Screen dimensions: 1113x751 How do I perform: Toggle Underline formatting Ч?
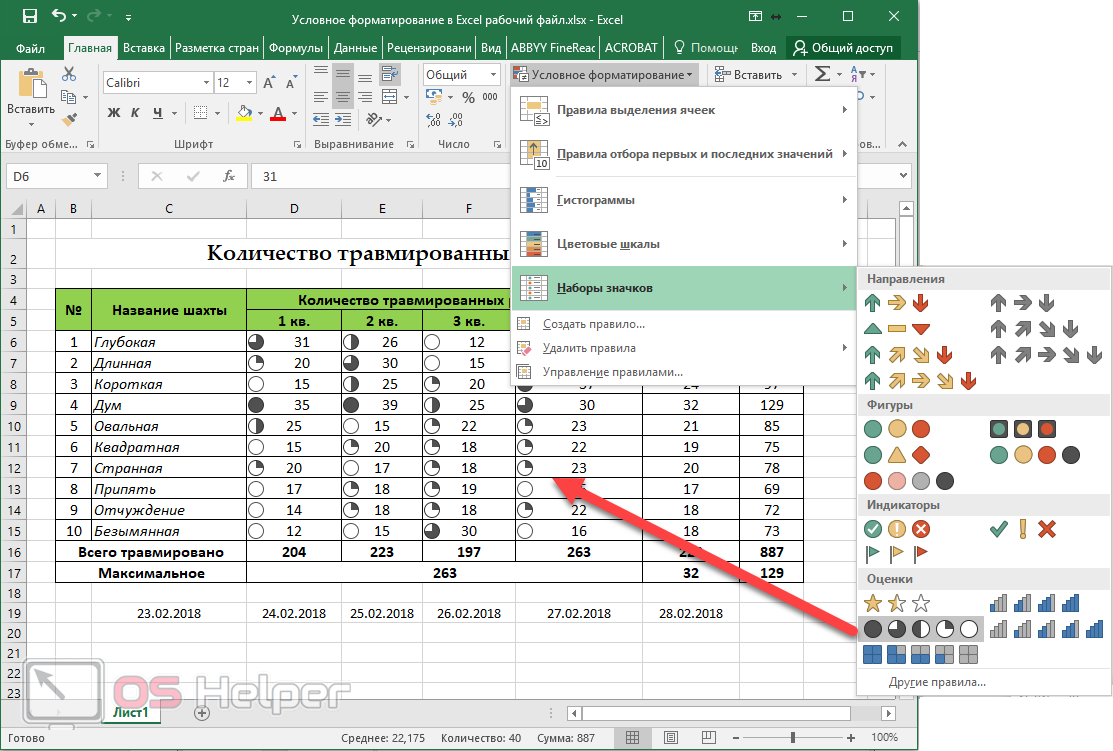tap(157, 112)
